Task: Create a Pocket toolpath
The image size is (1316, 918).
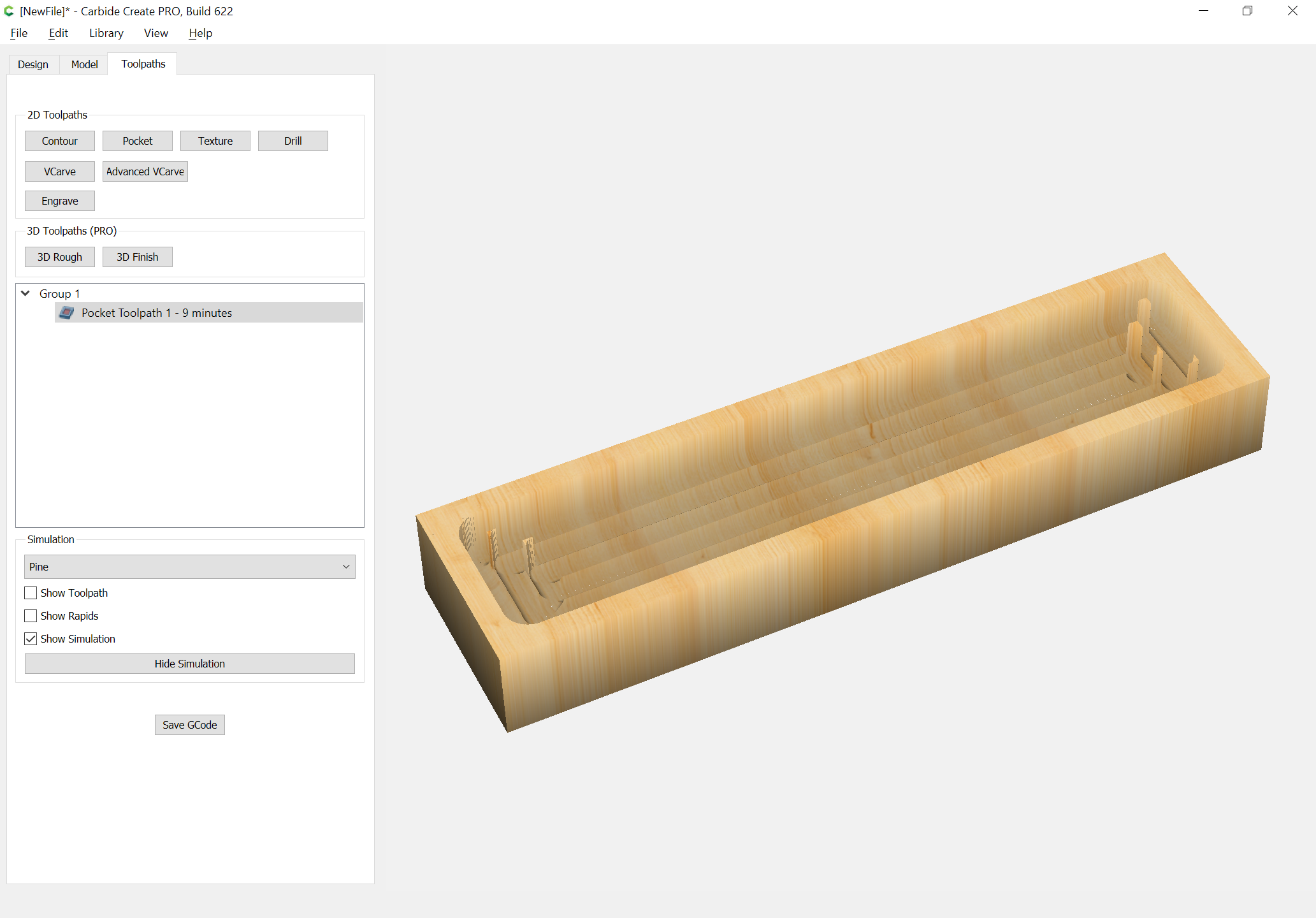Action: (138, 141)
